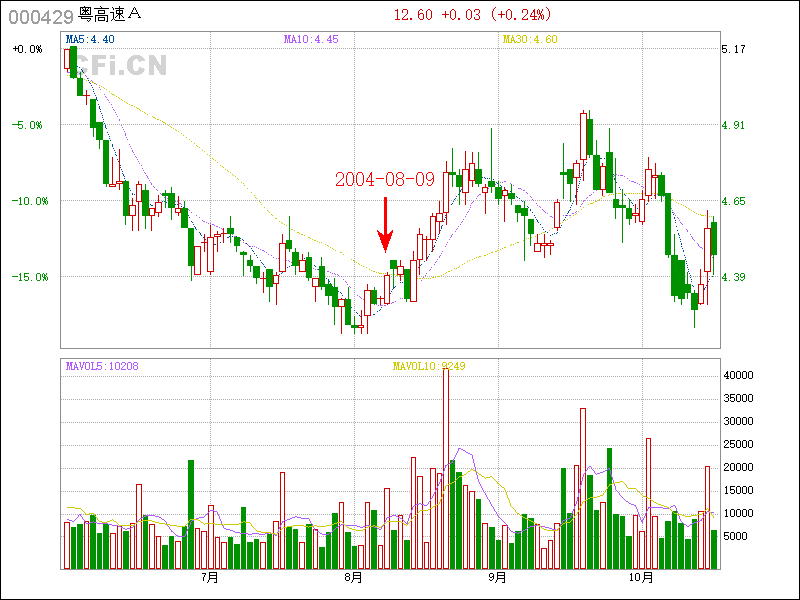Select the MA30:4.60 indicator label
Screen dimensions: 800x600
[x=530, y=40]
